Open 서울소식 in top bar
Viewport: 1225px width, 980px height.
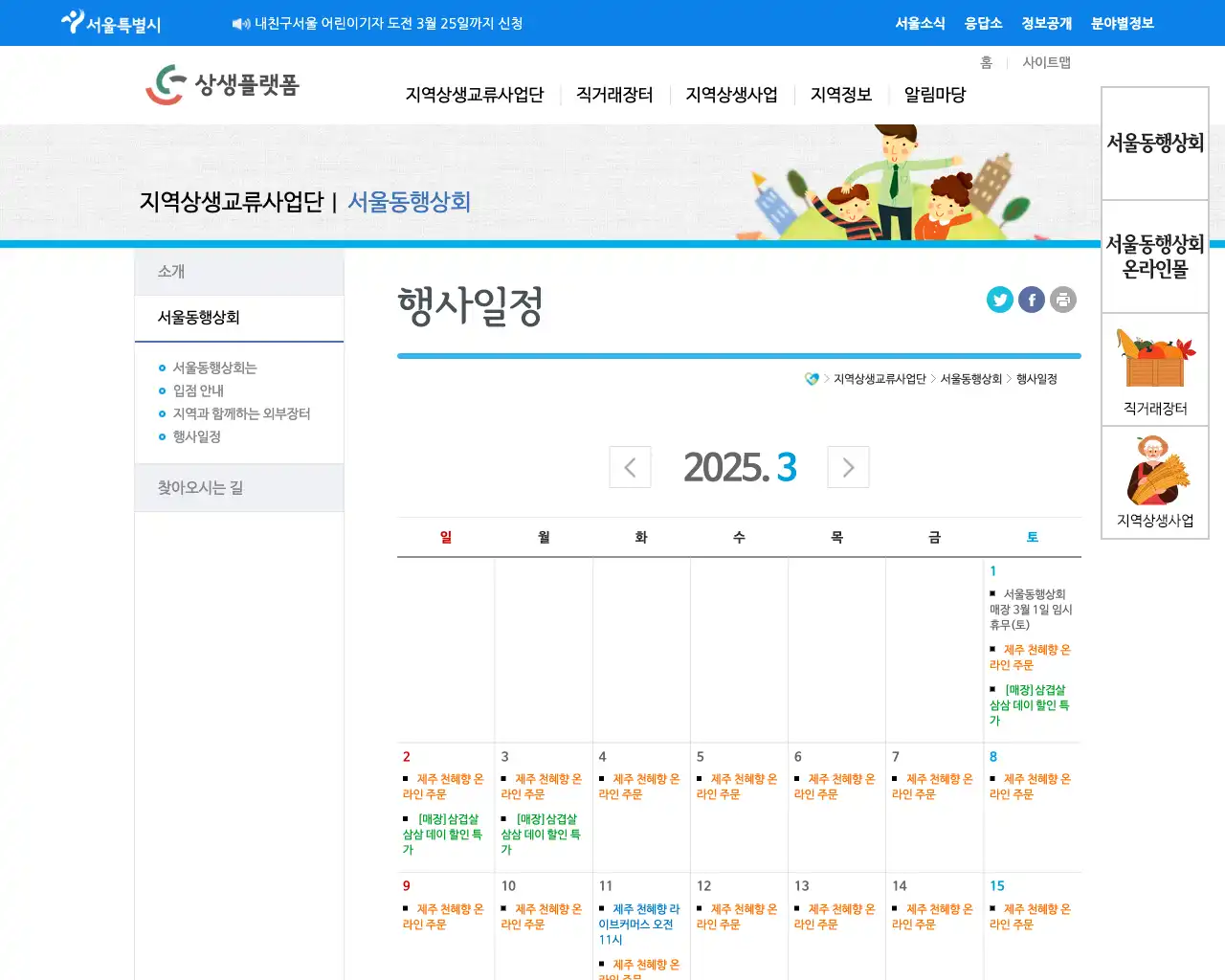920,23
